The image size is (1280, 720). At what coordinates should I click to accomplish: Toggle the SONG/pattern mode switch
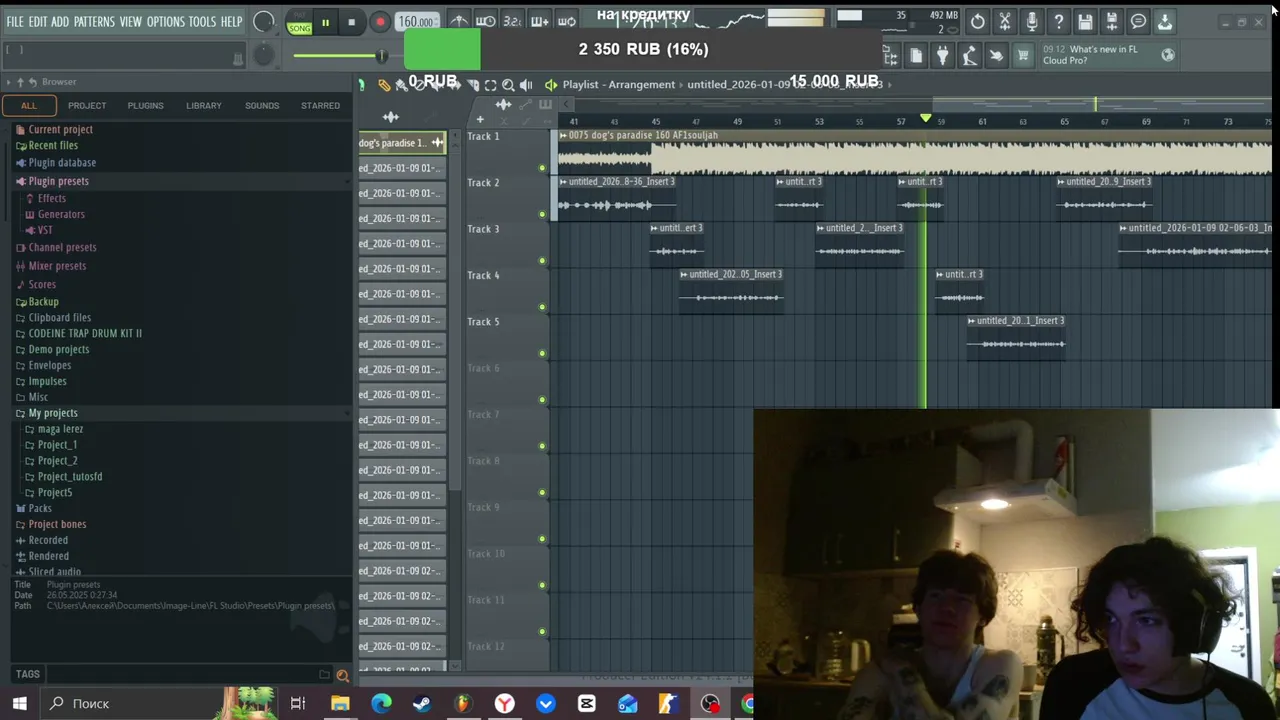[299, 23]
